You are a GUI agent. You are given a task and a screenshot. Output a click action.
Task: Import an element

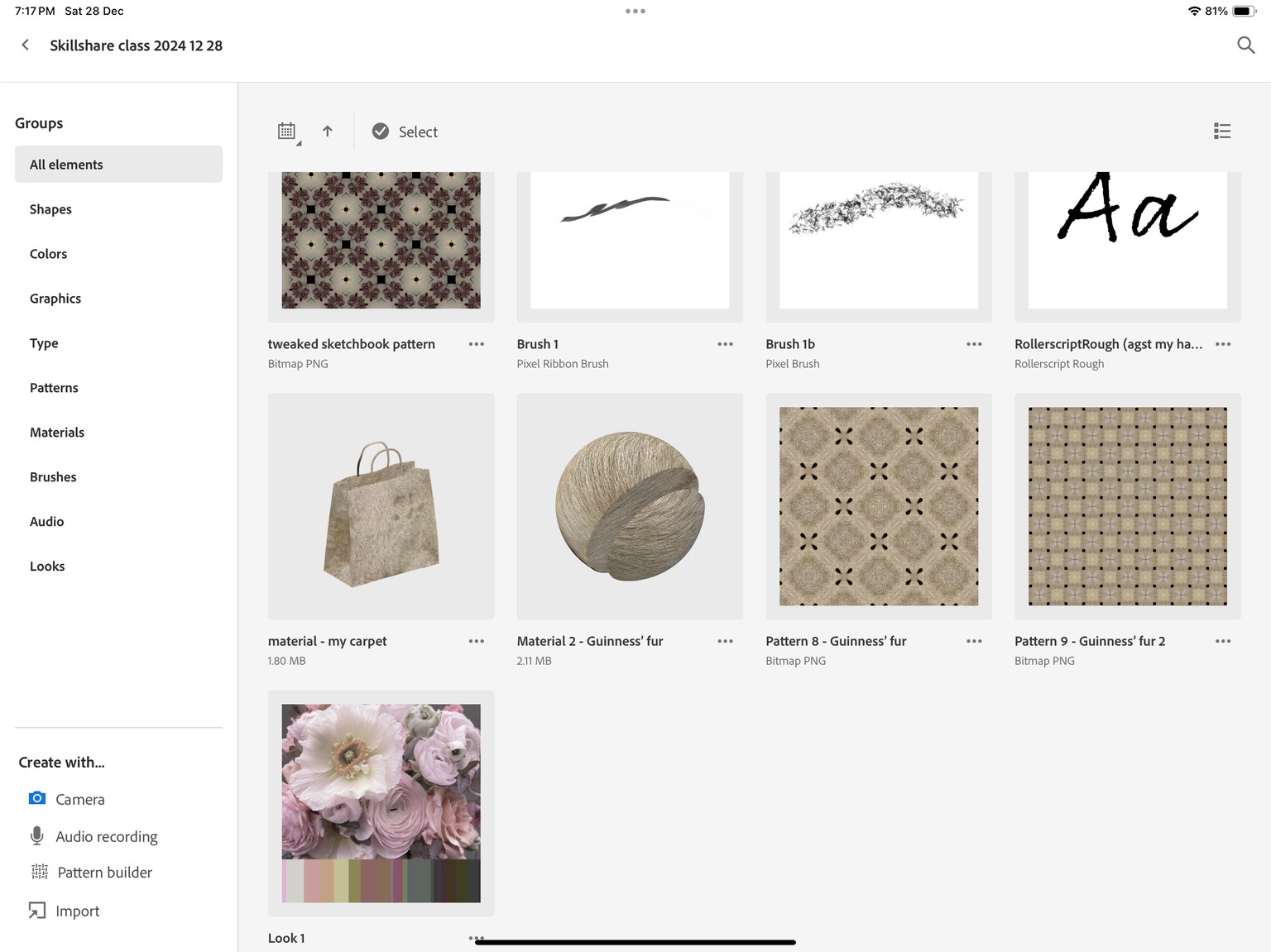click(64, 911)
